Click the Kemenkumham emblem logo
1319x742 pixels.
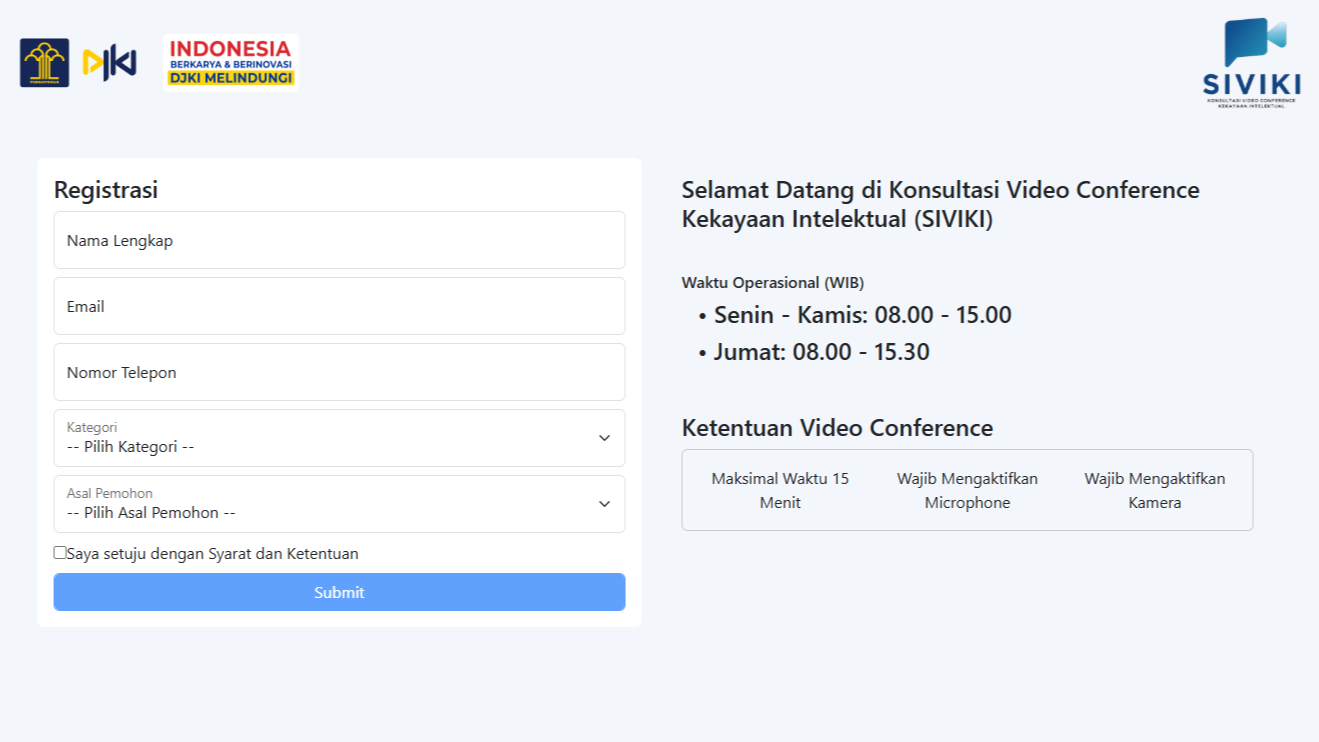pyautogui.click(x=44, y=63)
